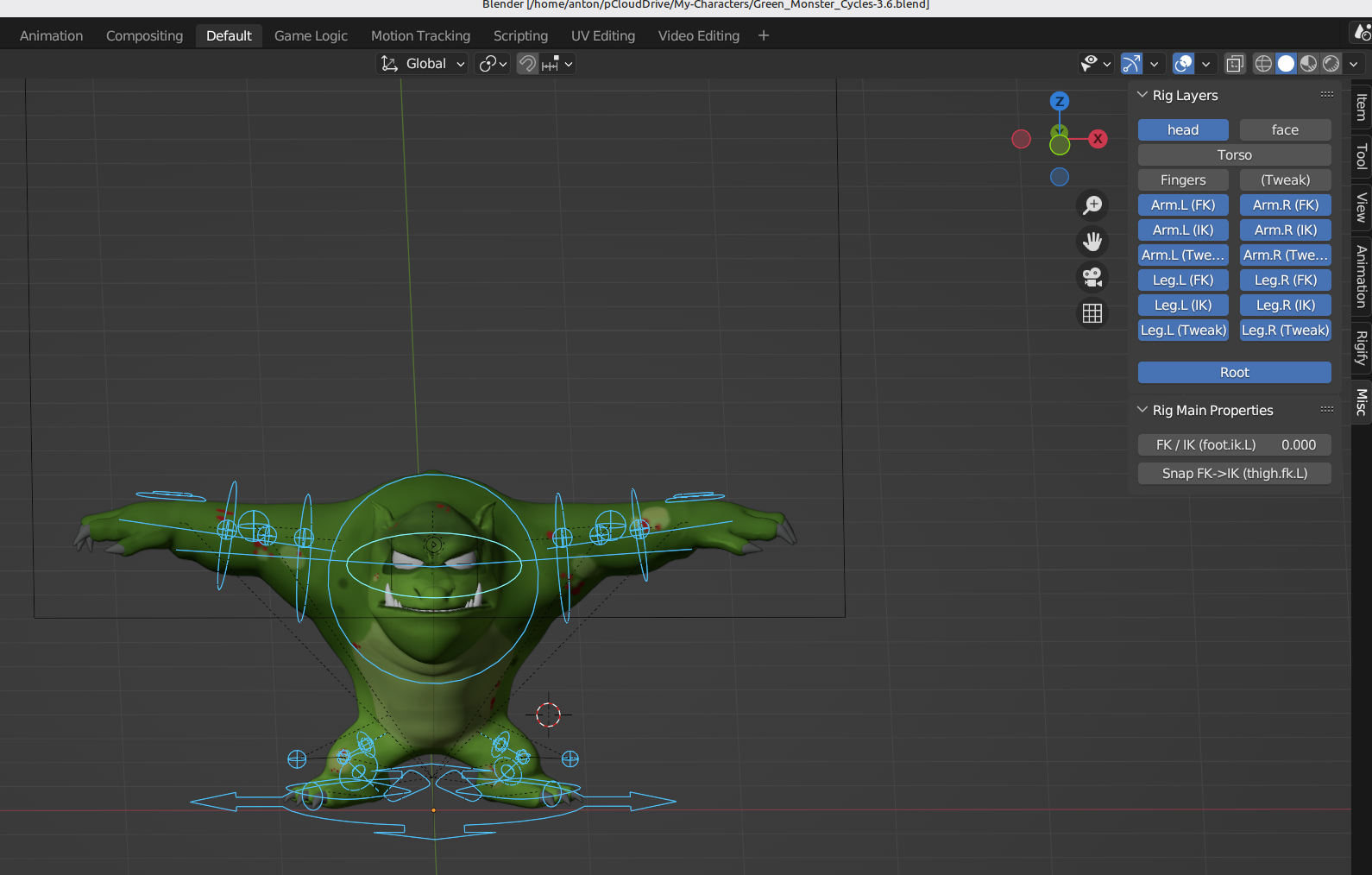Click the red X axis gizmo
This screenshot has width=1372, height=875.
tap(1098, 139)
